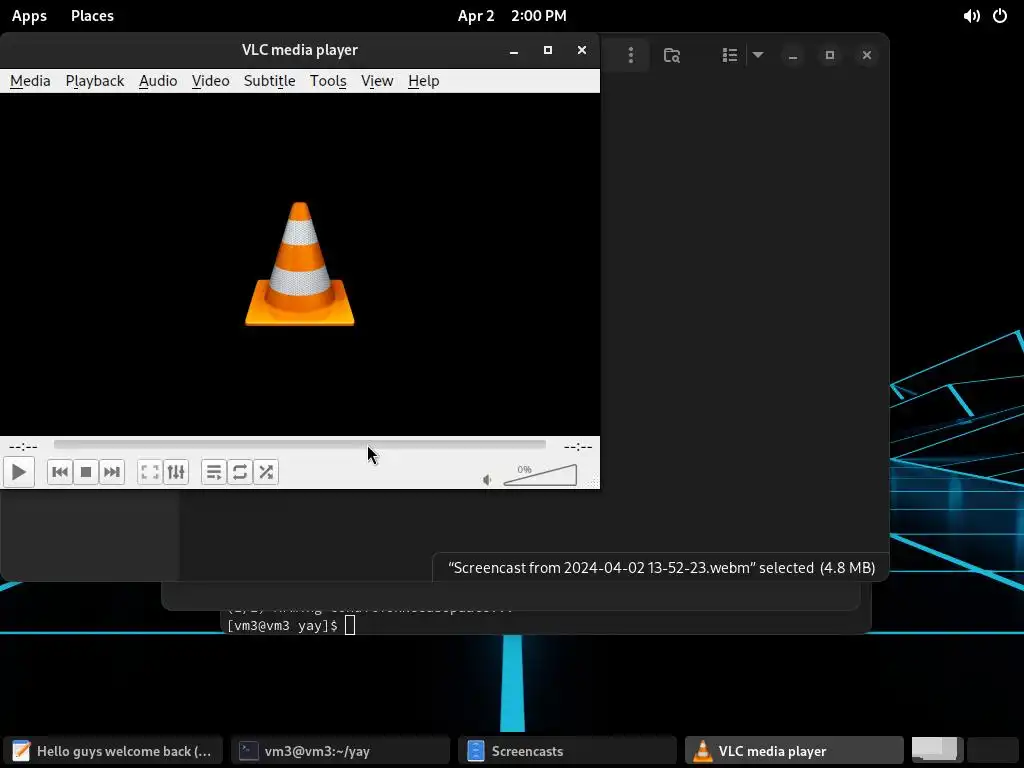Switch to the vm3 terminal taskbar window

(x=341, y=751)
